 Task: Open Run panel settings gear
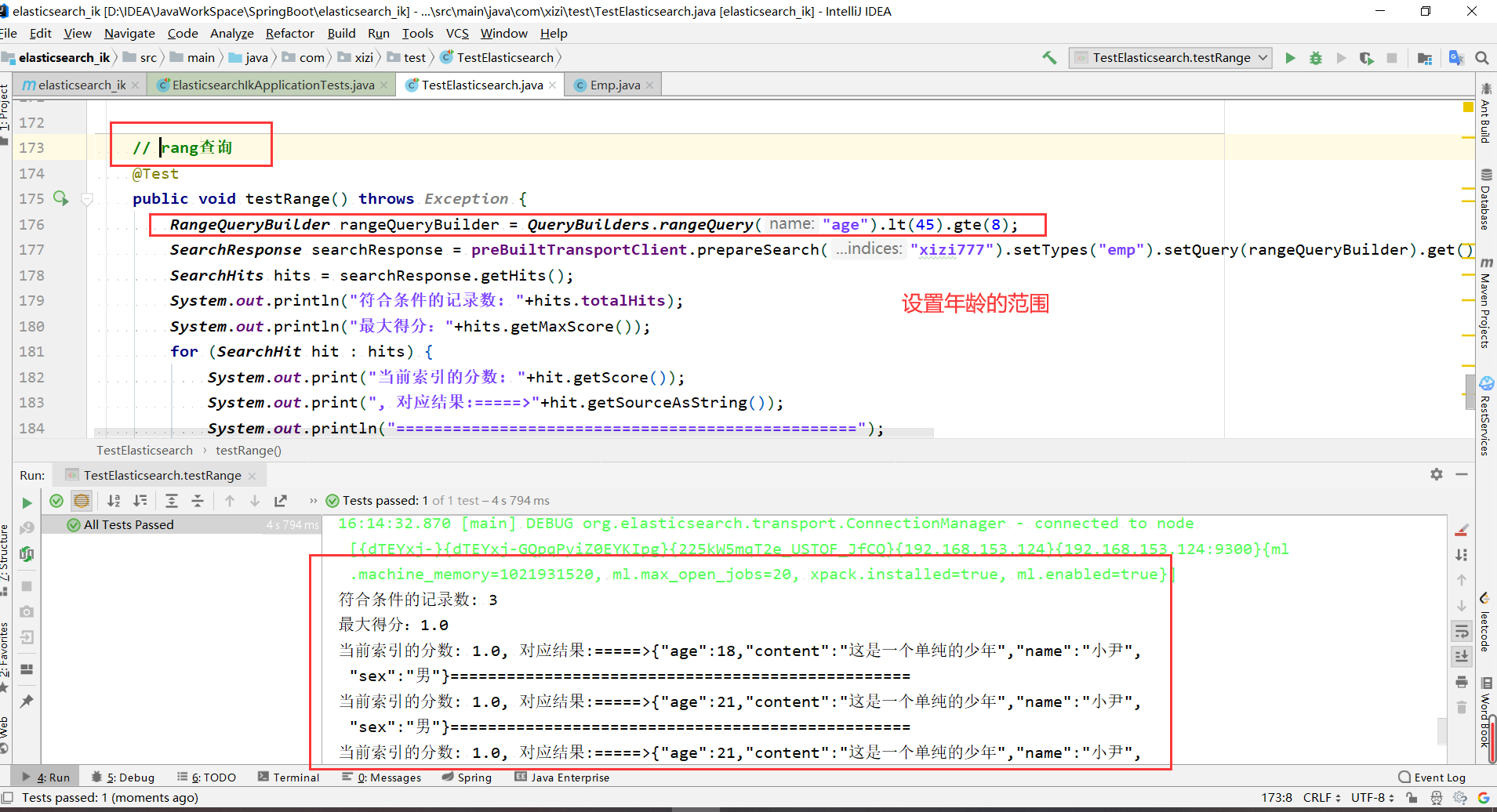click(x=1437, y=474)
